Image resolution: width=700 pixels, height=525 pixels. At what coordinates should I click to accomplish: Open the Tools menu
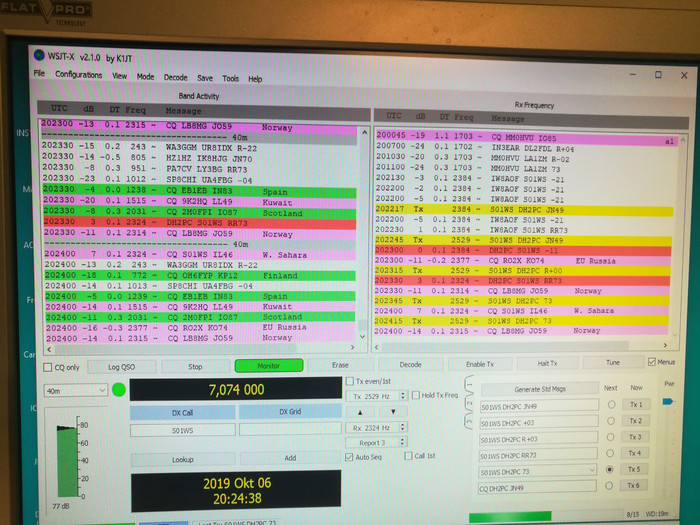(x=230, y=79)
